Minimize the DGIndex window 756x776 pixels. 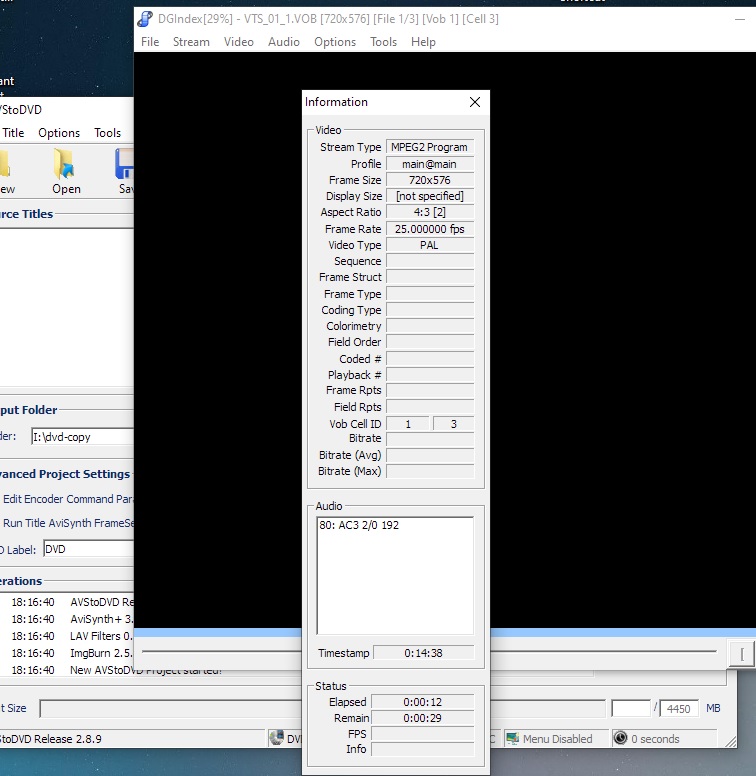pyautogui.click(x=740, y=19)
